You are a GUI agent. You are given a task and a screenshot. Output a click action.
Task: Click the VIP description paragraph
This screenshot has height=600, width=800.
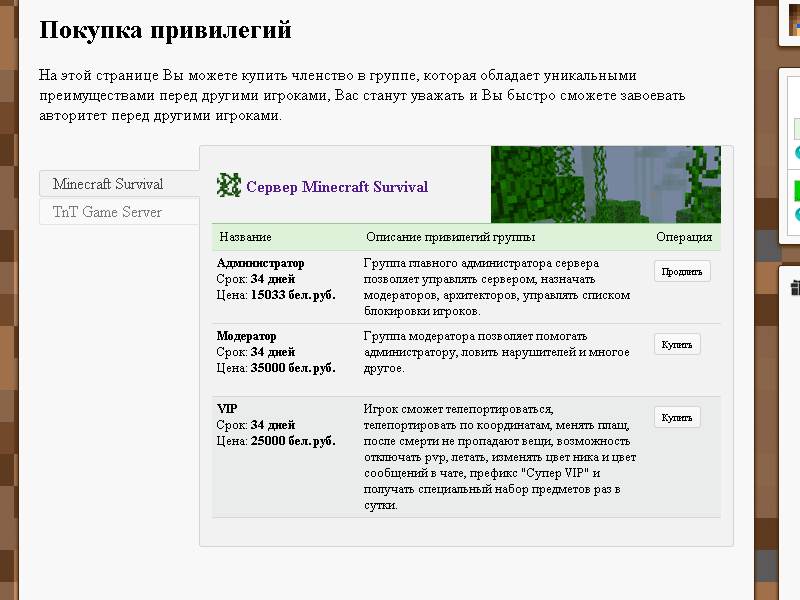(500, 457)
